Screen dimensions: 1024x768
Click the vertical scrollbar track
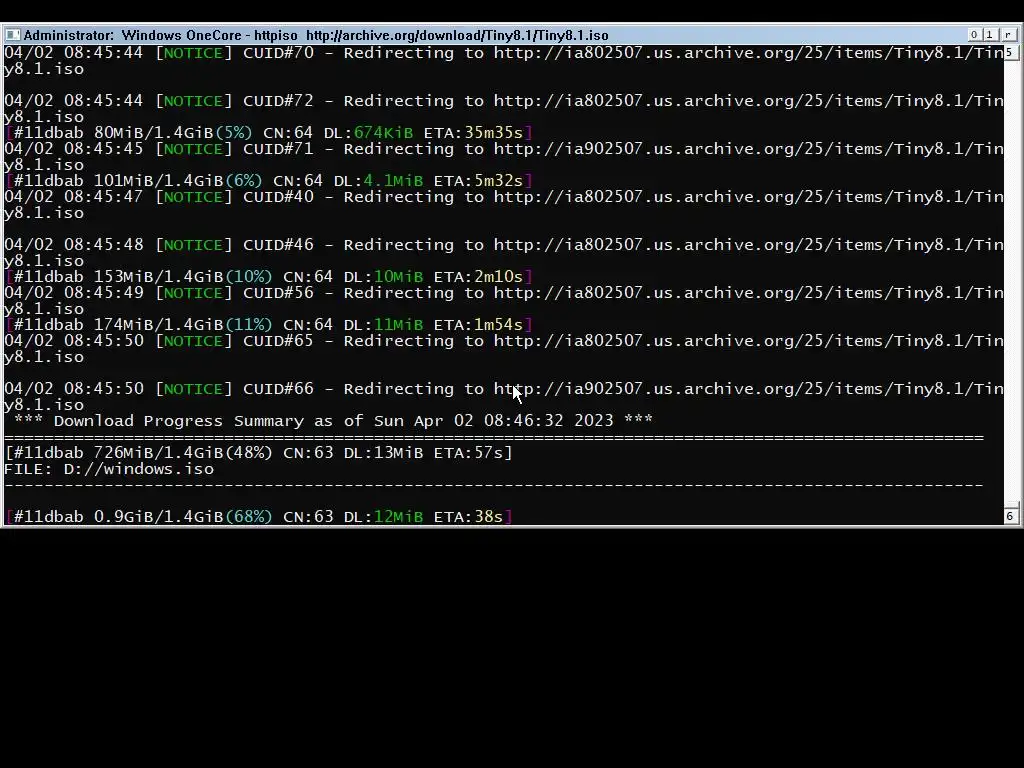1010,281
